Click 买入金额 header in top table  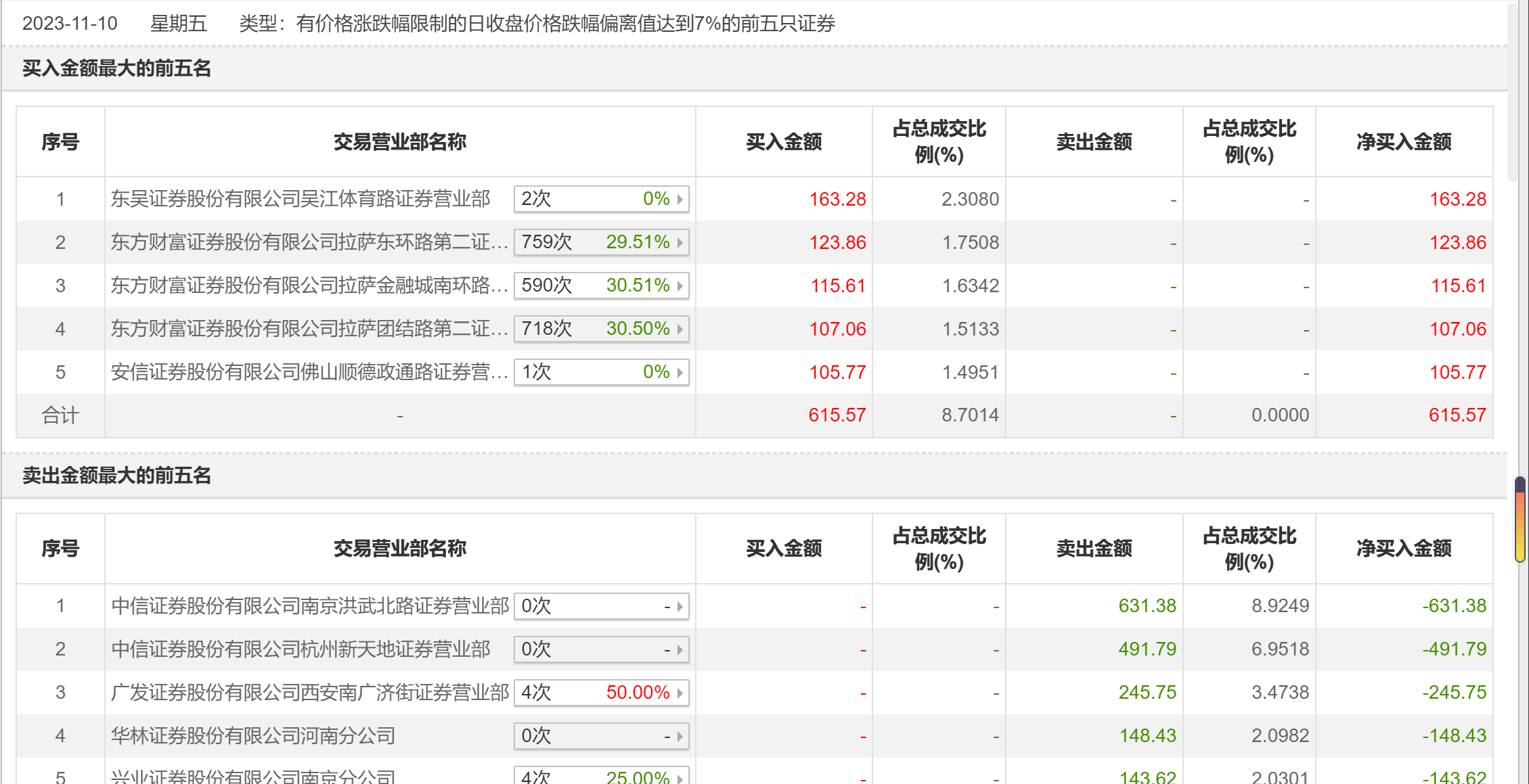[x=784, y=142]
